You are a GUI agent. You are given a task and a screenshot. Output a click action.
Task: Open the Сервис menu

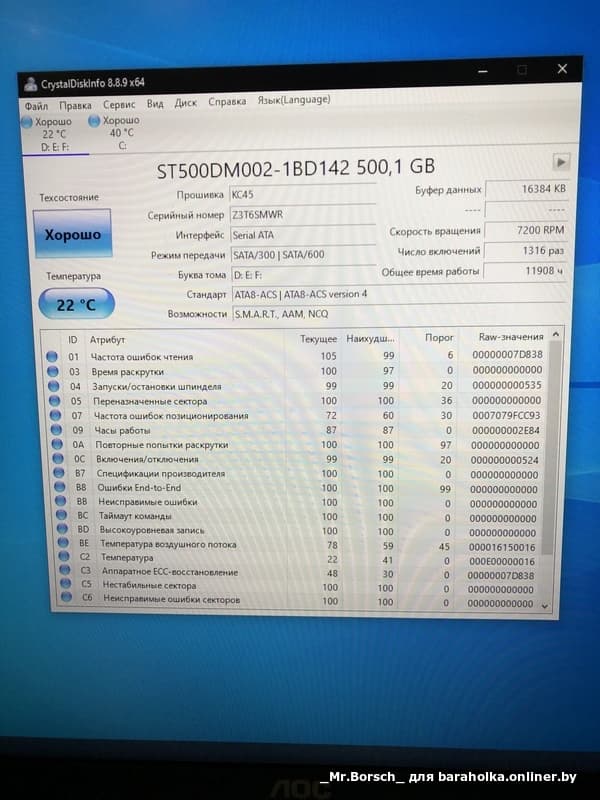point(119,104)
